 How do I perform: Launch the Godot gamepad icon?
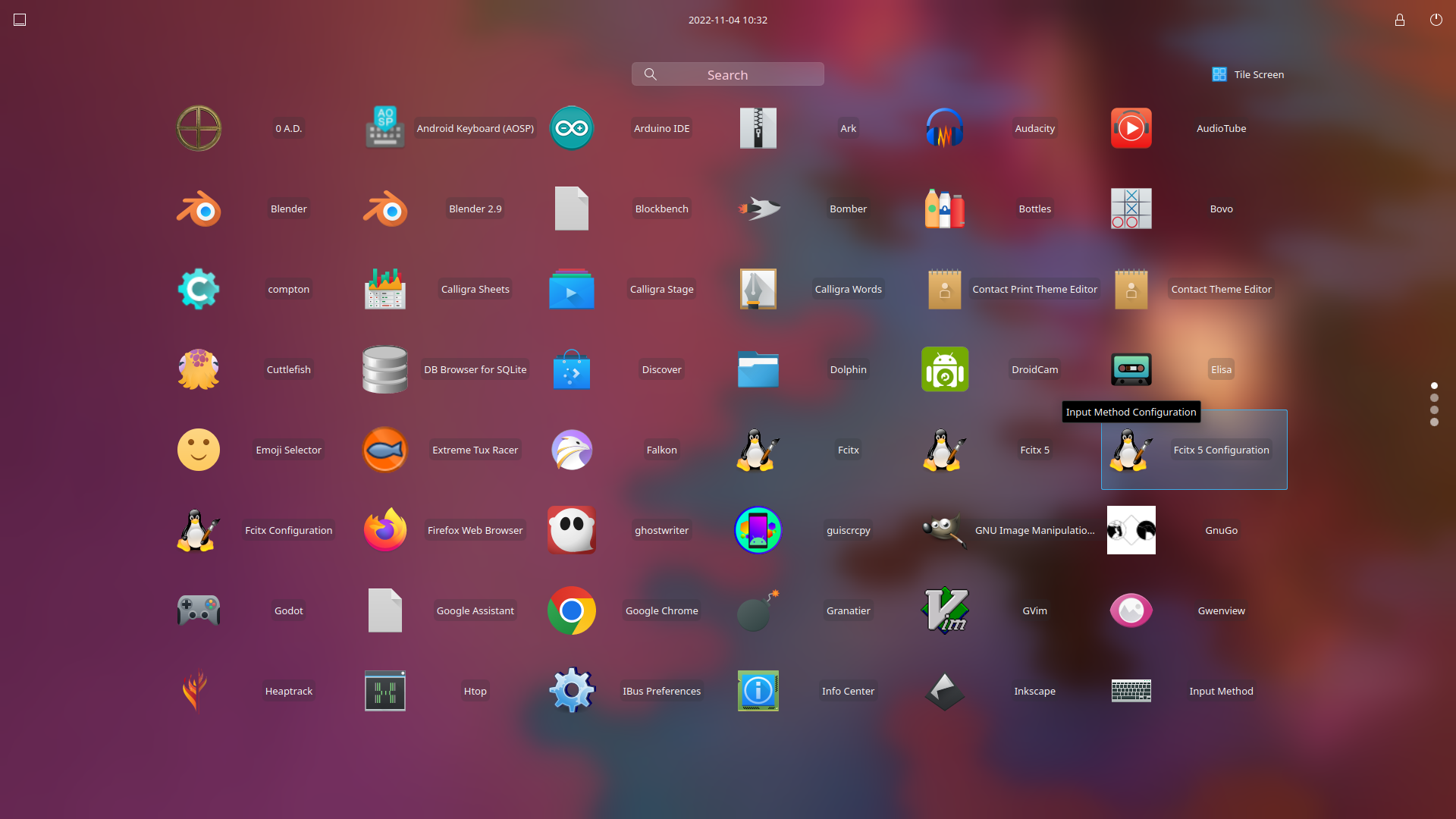[x=199, y=610]
